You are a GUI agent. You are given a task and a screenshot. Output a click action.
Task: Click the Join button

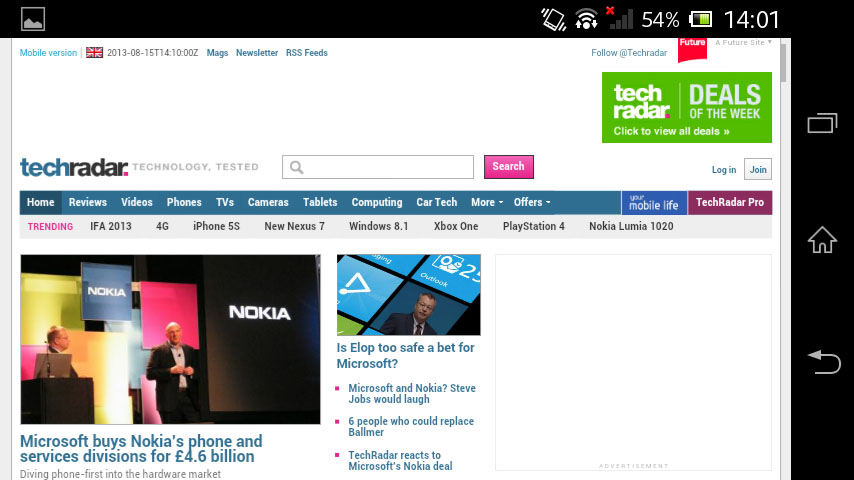758,169
